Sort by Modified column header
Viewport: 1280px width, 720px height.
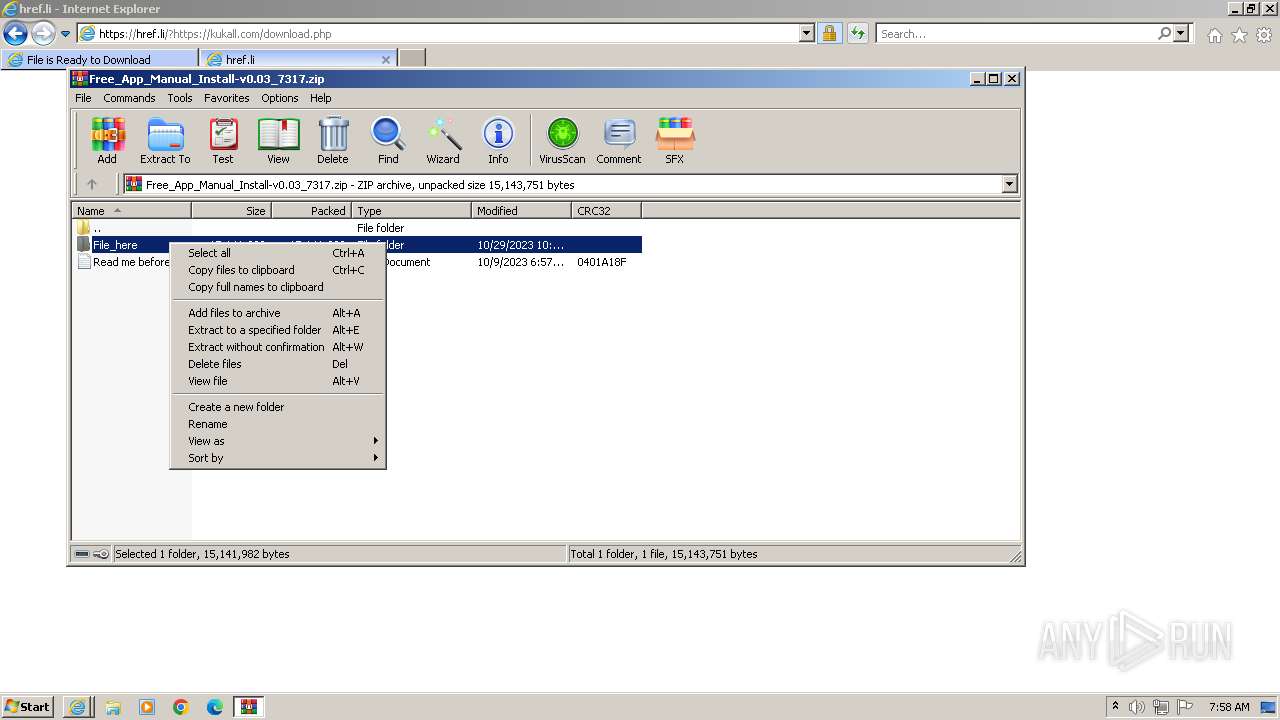522,211
